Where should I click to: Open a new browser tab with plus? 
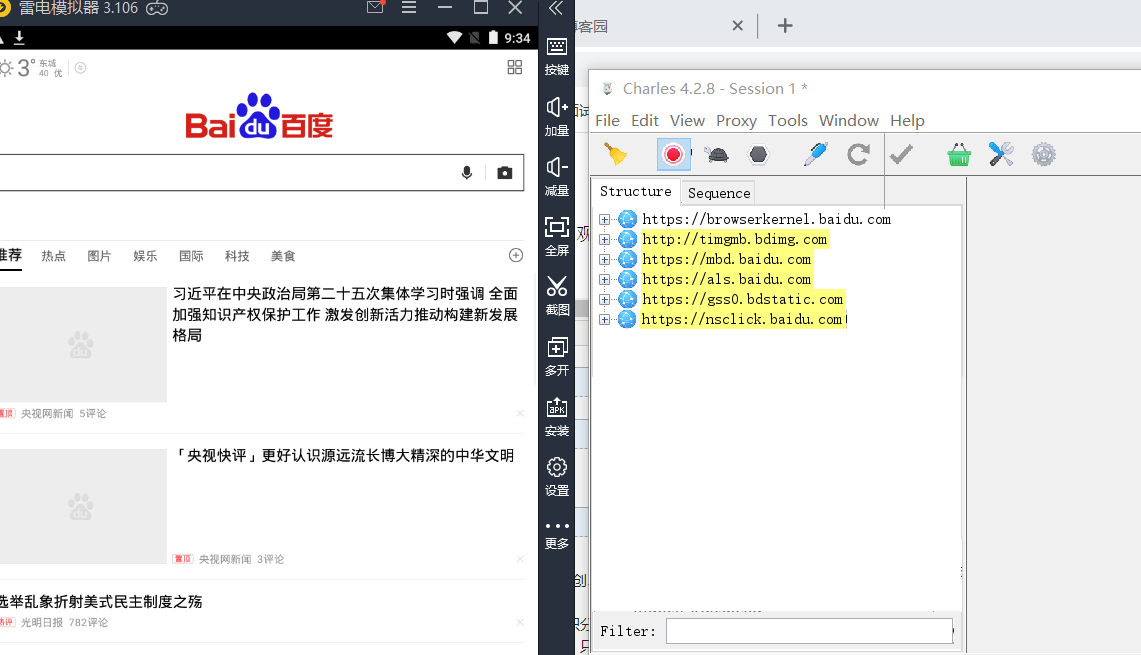tap(784, 25)
